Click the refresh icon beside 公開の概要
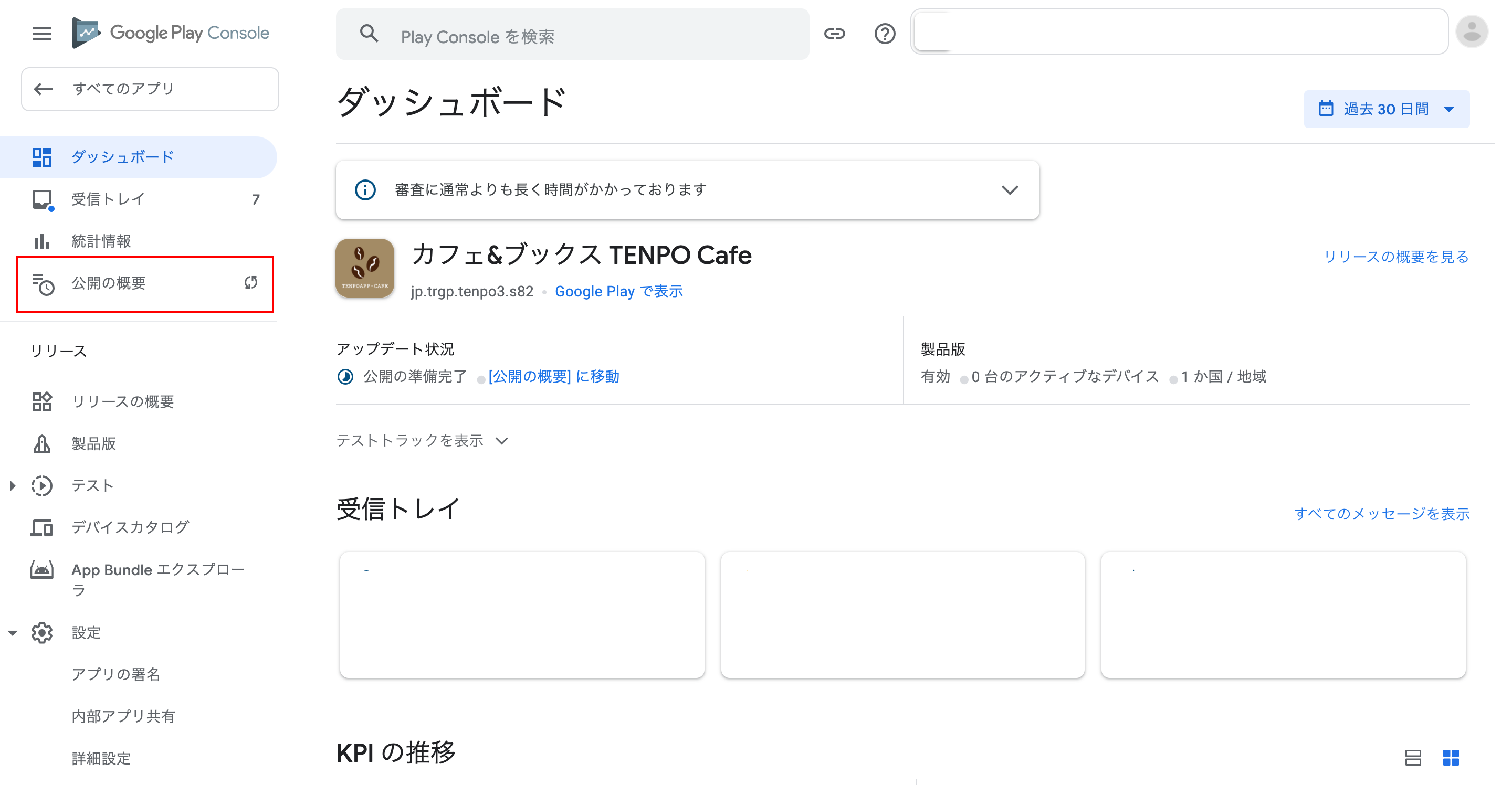1512x785 pixels. pos(250,283)
